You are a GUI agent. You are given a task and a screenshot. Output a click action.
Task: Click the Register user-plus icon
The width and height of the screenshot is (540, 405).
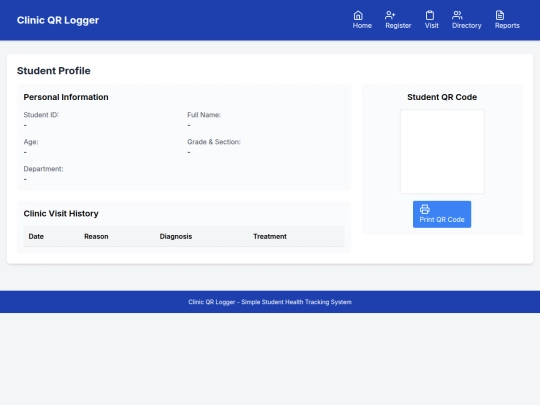pos(390,15)
